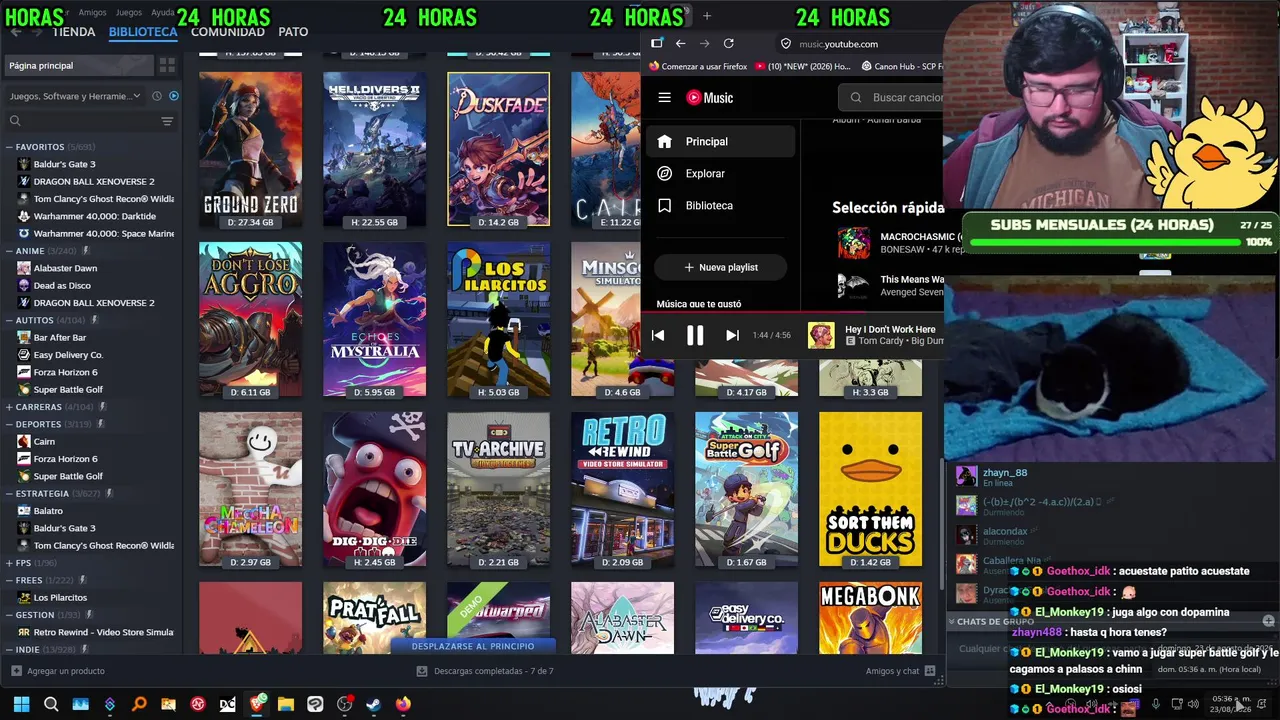Viewport: 1280px width, 720px height.
Task: Collapse the GESTION collection
Action: pyautogui.click(x=8, y=615)
